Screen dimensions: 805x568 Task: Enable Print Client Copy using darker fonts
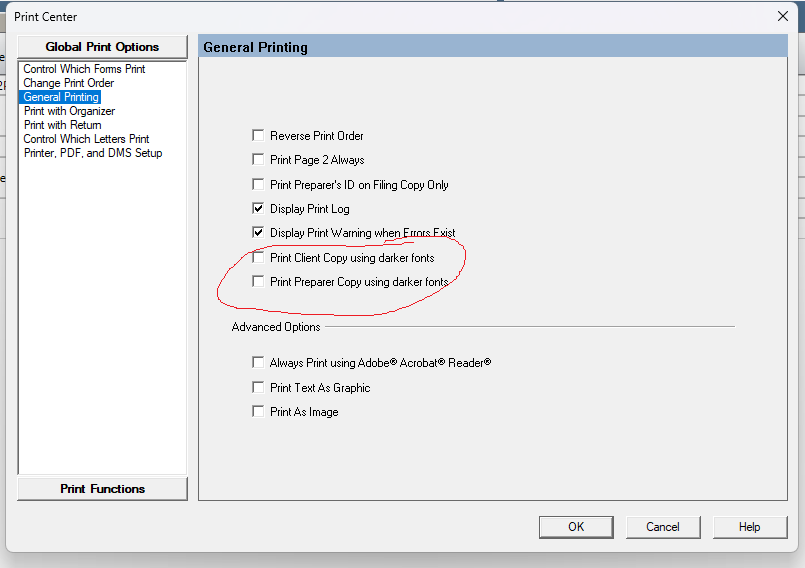(x=259, y=258)
